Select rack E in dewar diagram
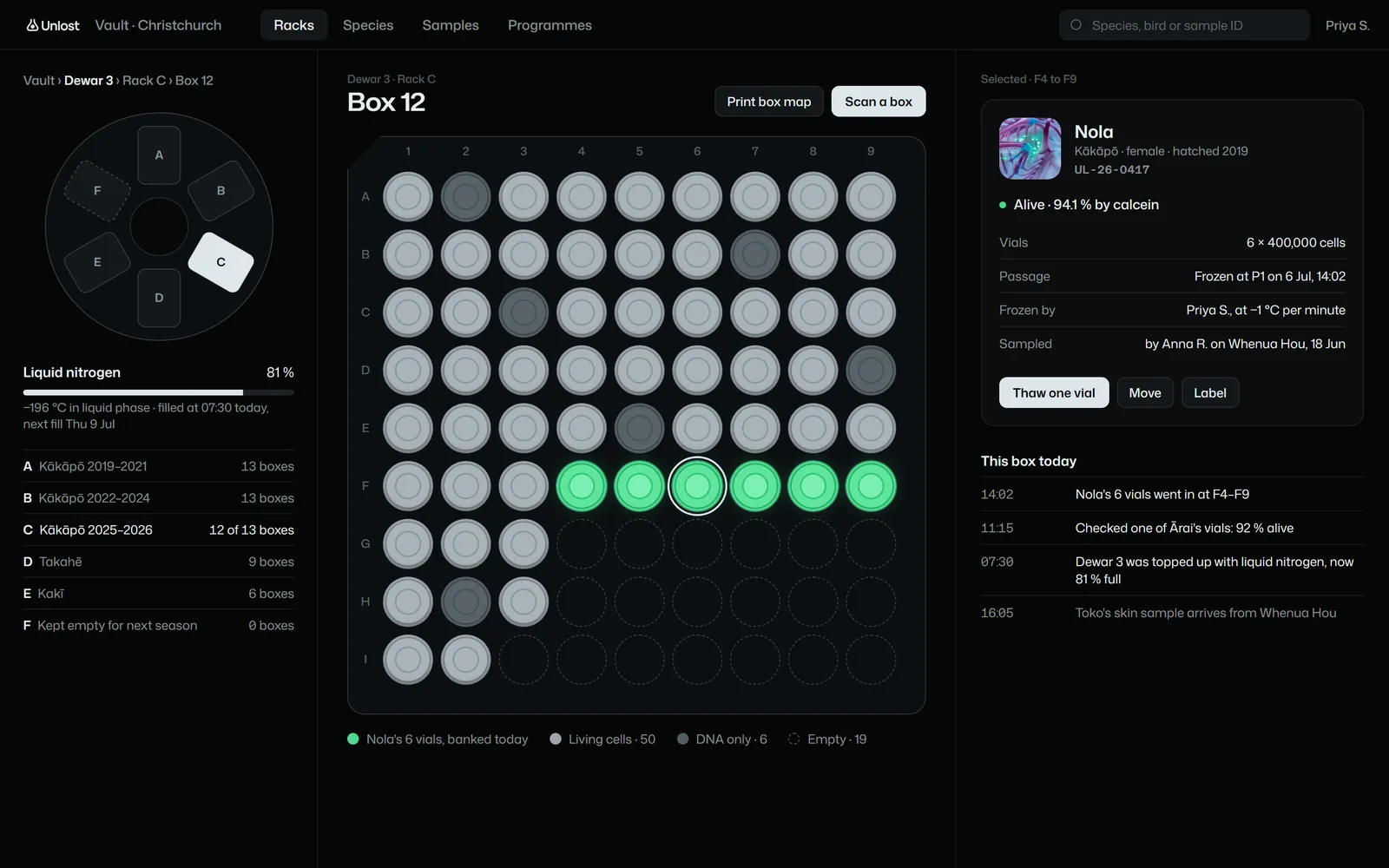Screen dimensions: 1389x868 coord(97,261)
